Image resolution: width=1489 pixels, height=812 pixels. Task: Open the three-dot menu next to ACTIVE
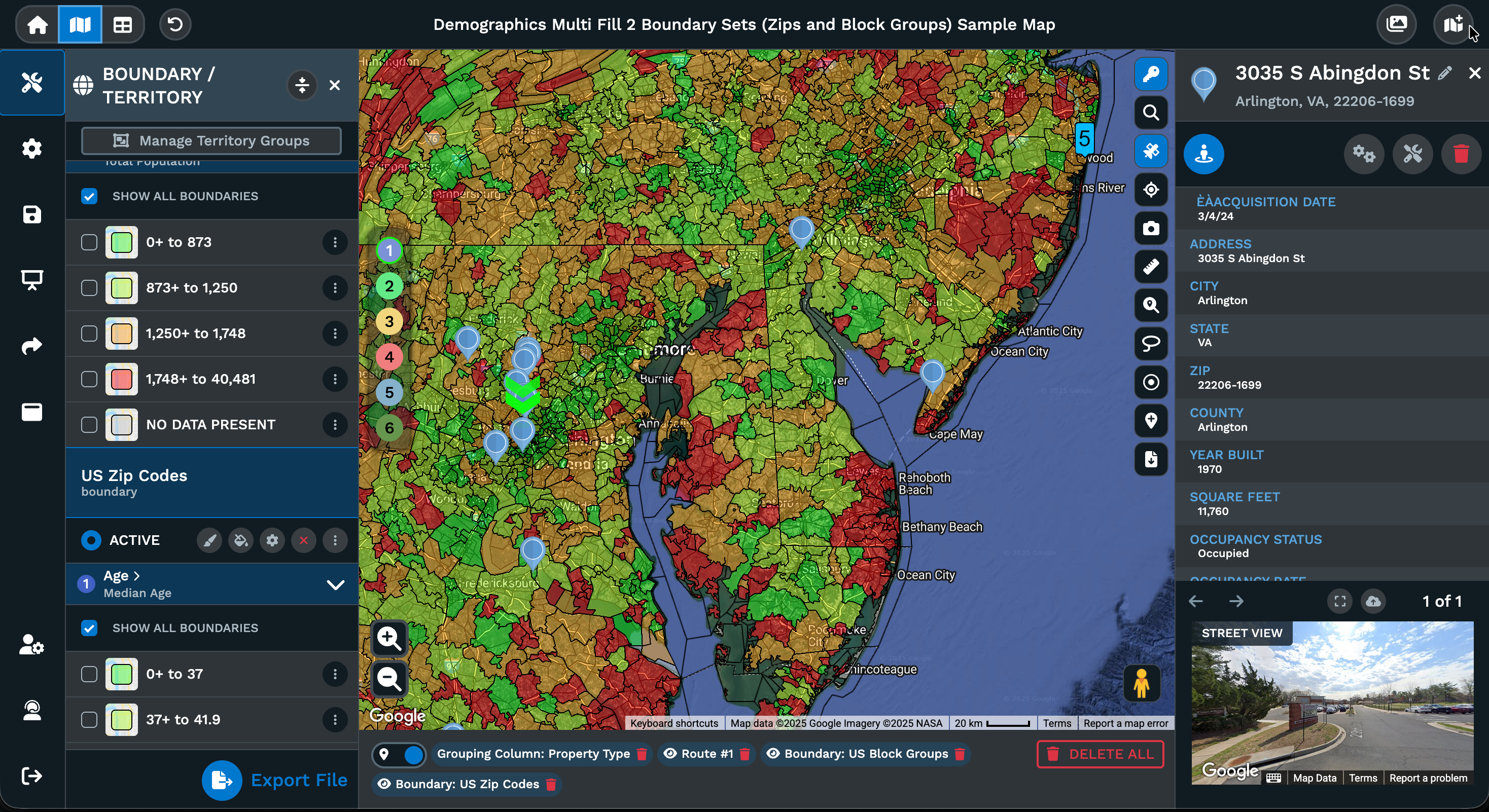pyautogui.click(x=335, y=540)
